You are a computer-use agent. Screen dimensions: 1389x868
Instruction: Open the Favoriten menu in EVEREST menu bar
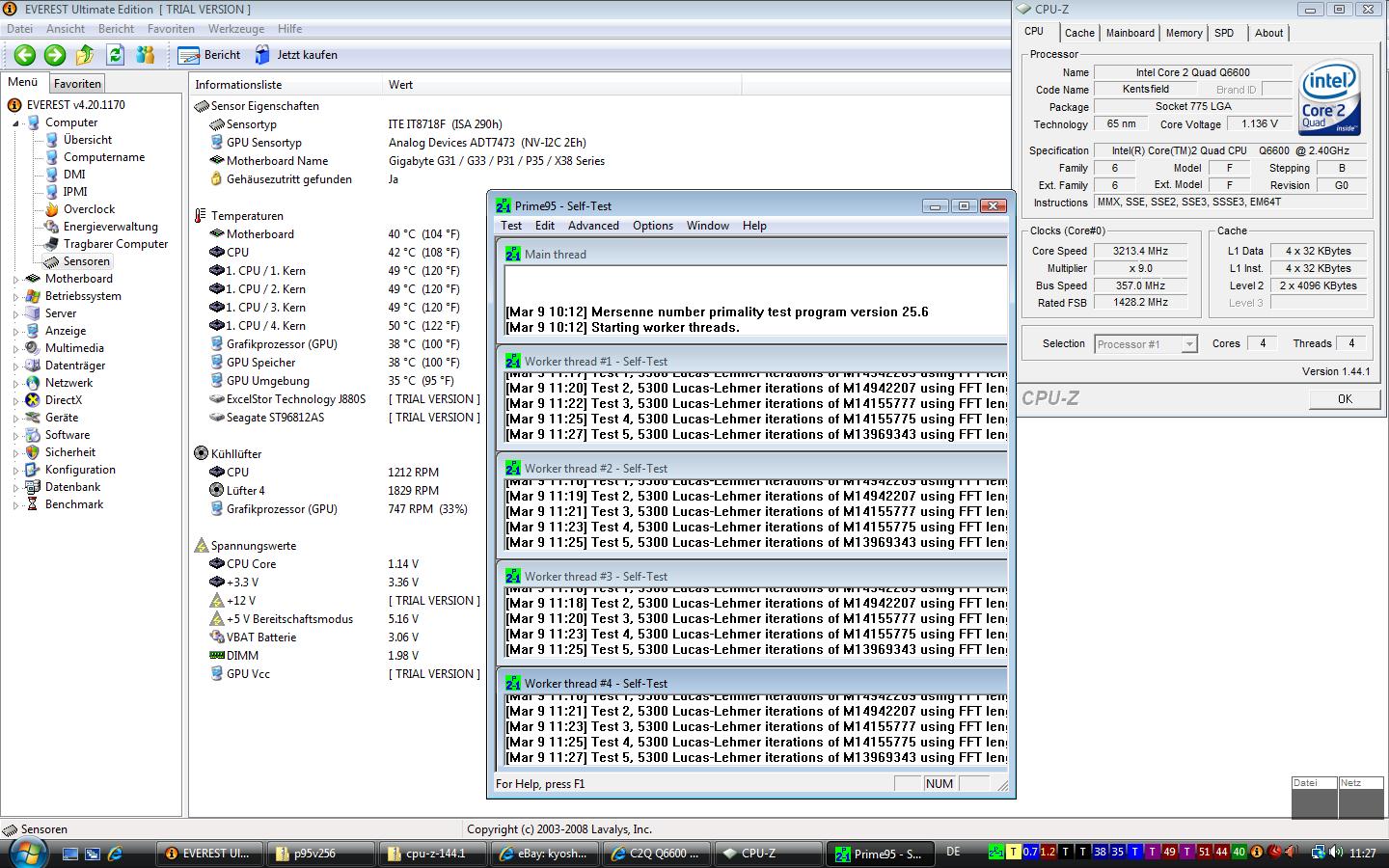pos(171,29)
